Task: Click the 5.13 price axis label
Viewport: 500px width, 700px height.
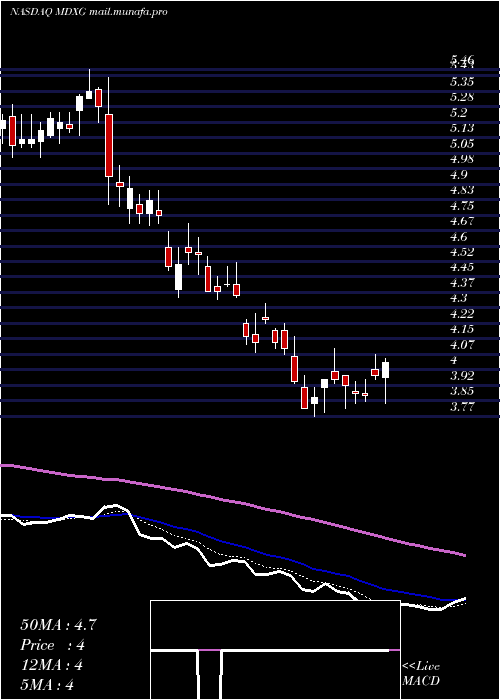Action: pos(462,128)
